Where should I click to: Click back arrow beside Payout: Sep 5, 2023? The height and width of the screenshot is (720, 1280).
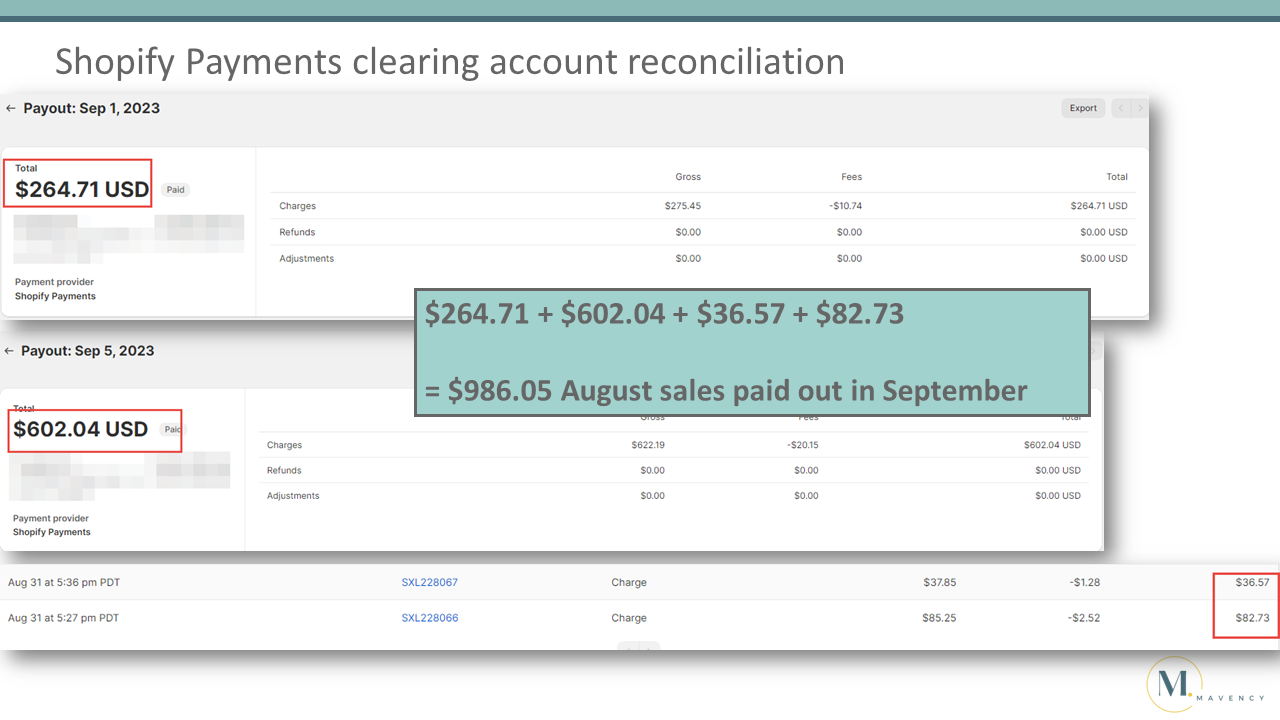(x=9, y=351)
